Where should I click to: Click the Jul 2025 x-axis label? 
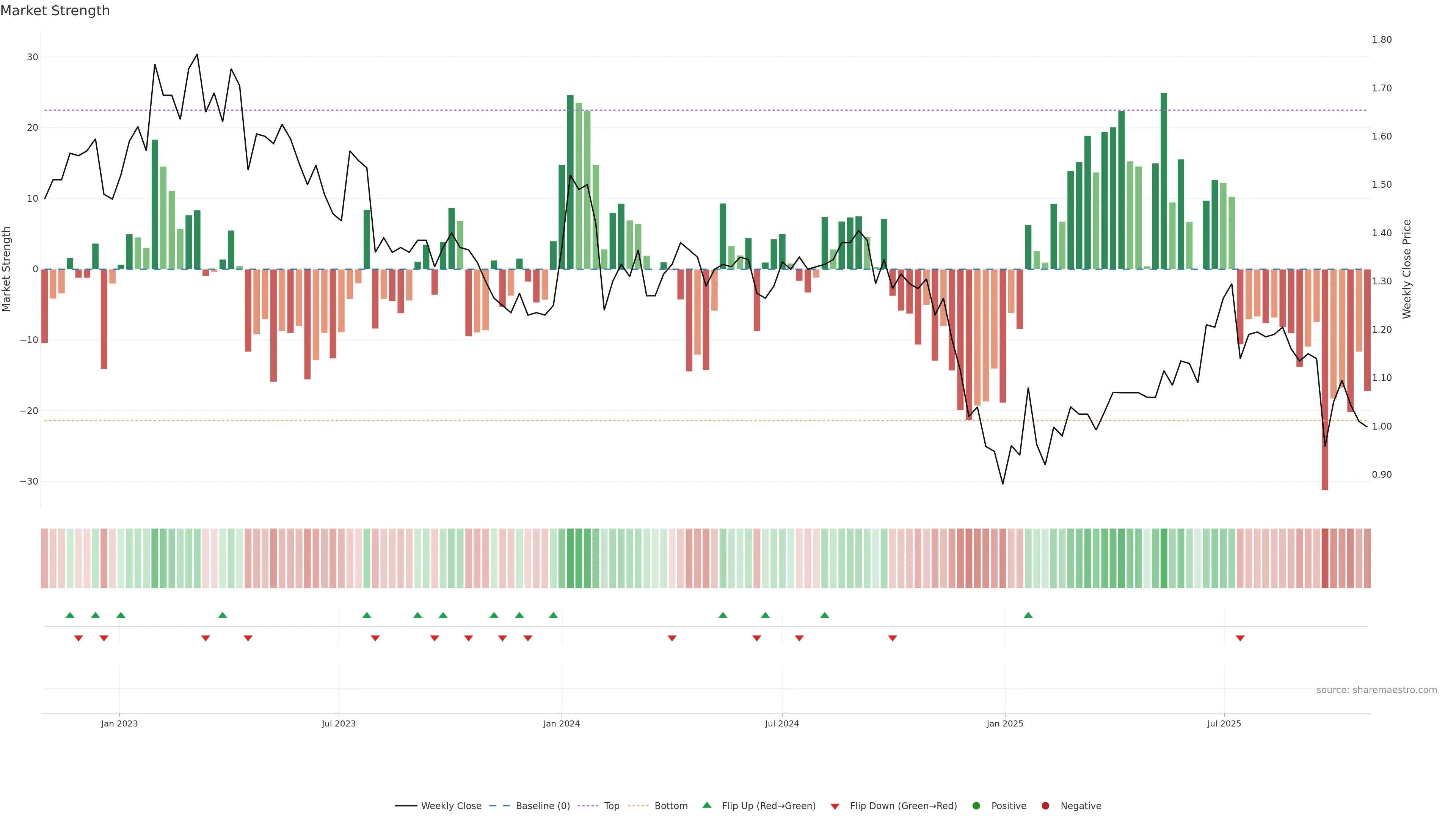click(x=1224, y=723)
